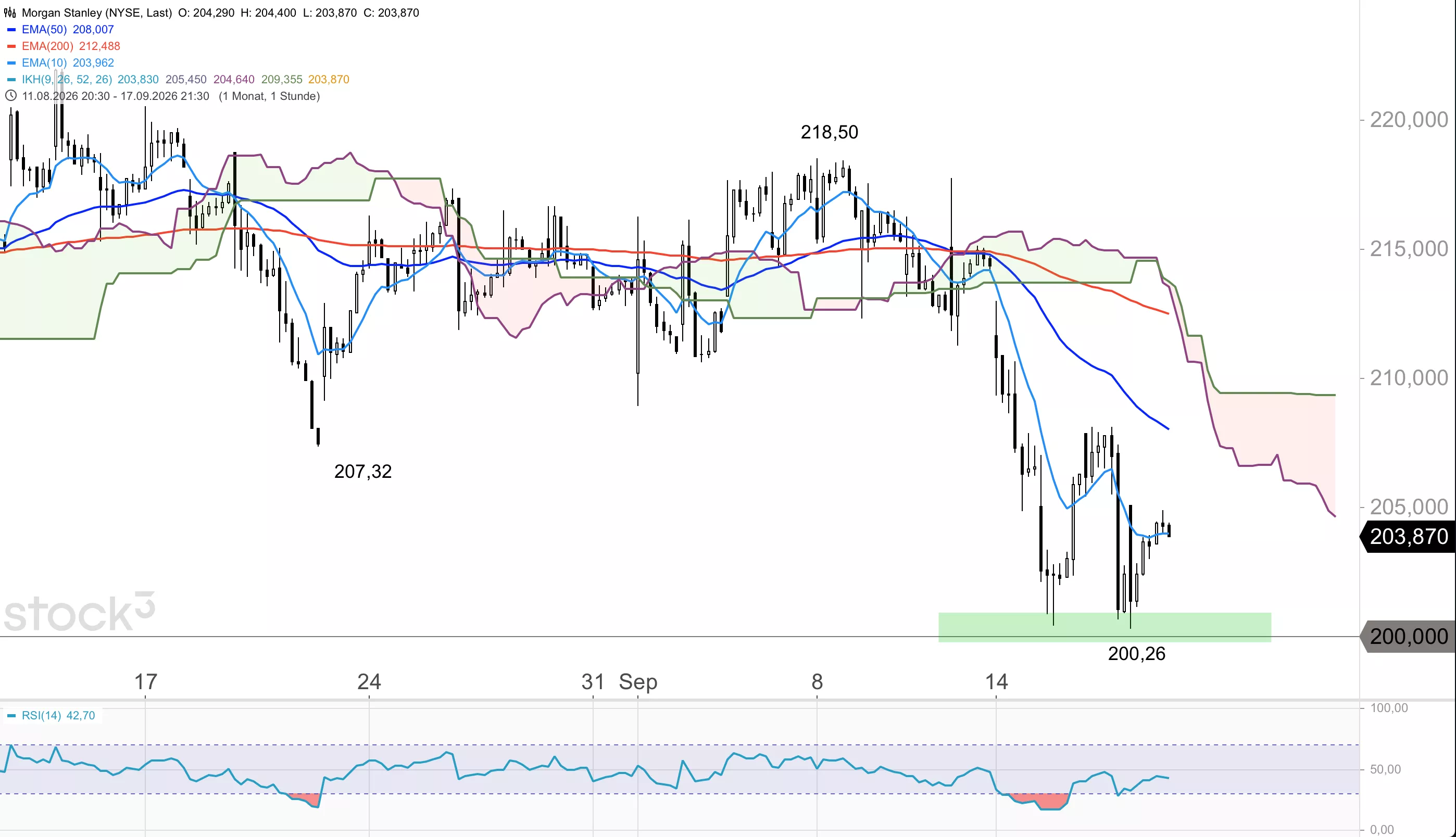Image resolution: width=1456 pixels, height=837 pixels.
Task: Click the candlestick icon beside Morgan Stanley
Action: point(10,12)
